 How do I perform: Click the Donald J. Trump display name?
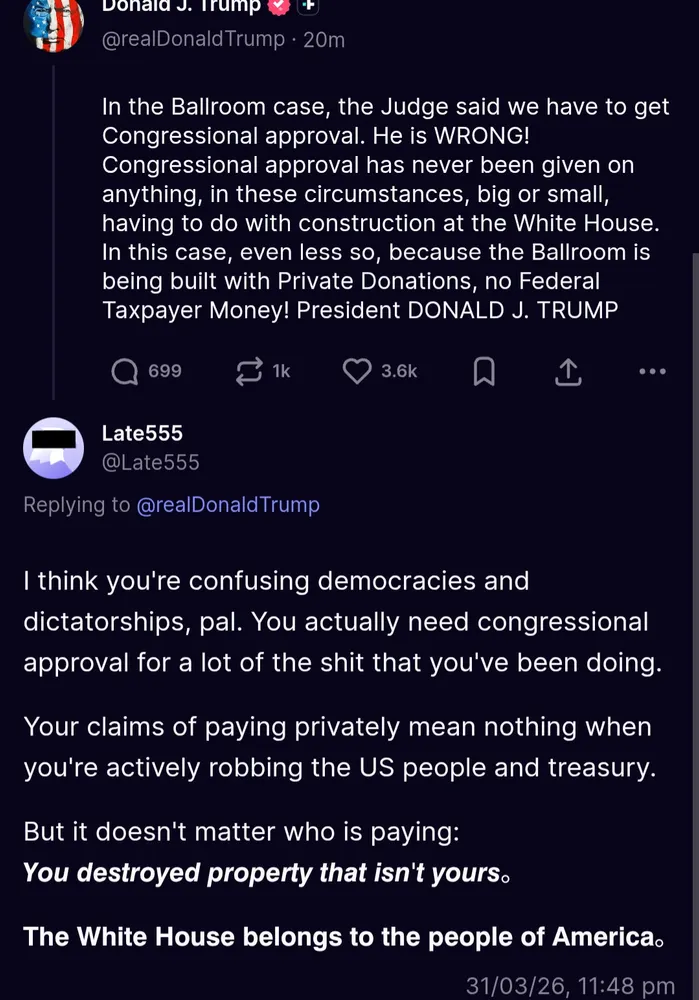point(180,6)
